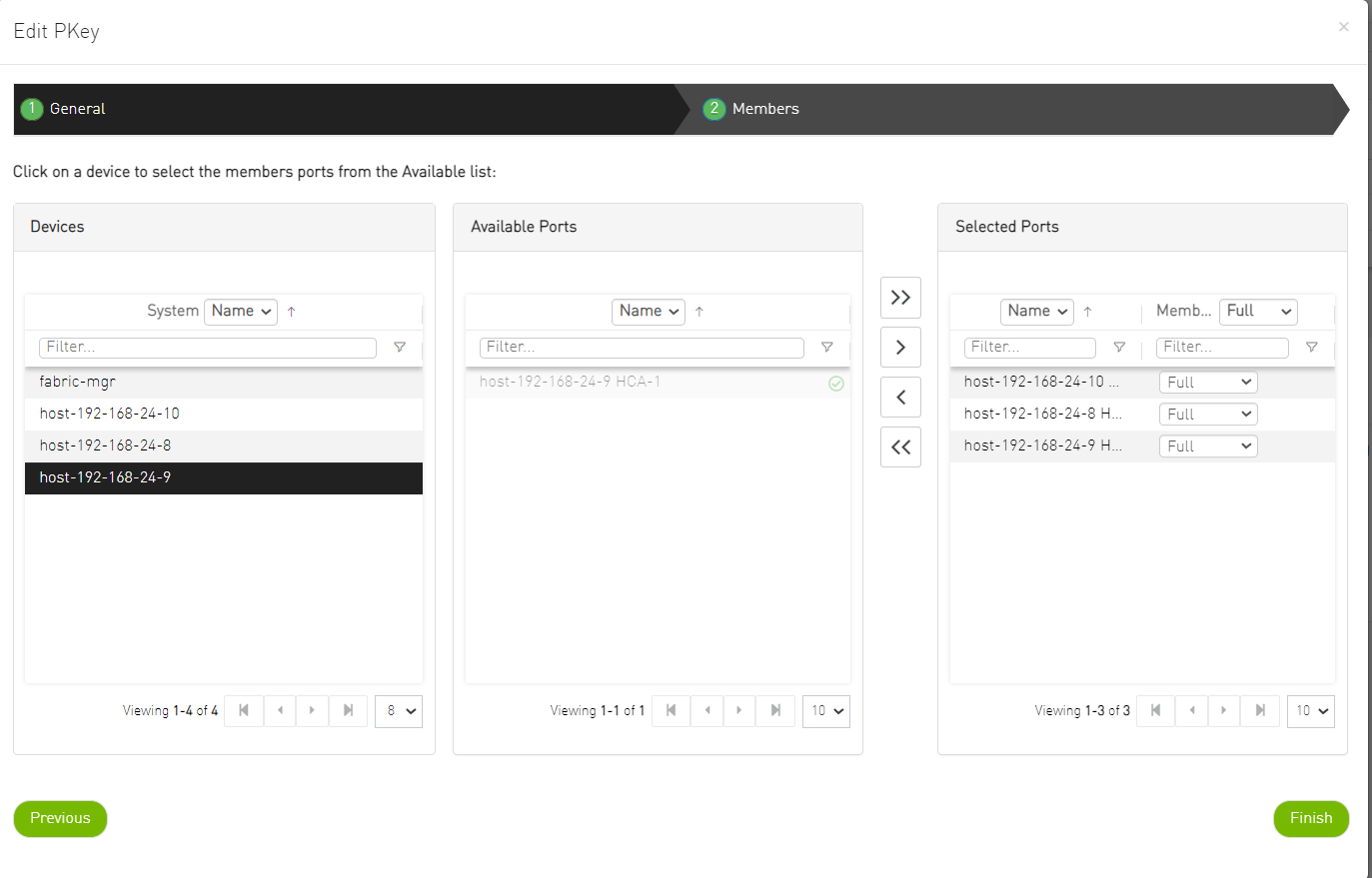Go to first page in Available Ports pager
1372x878 pixels.
click(671, 711)
